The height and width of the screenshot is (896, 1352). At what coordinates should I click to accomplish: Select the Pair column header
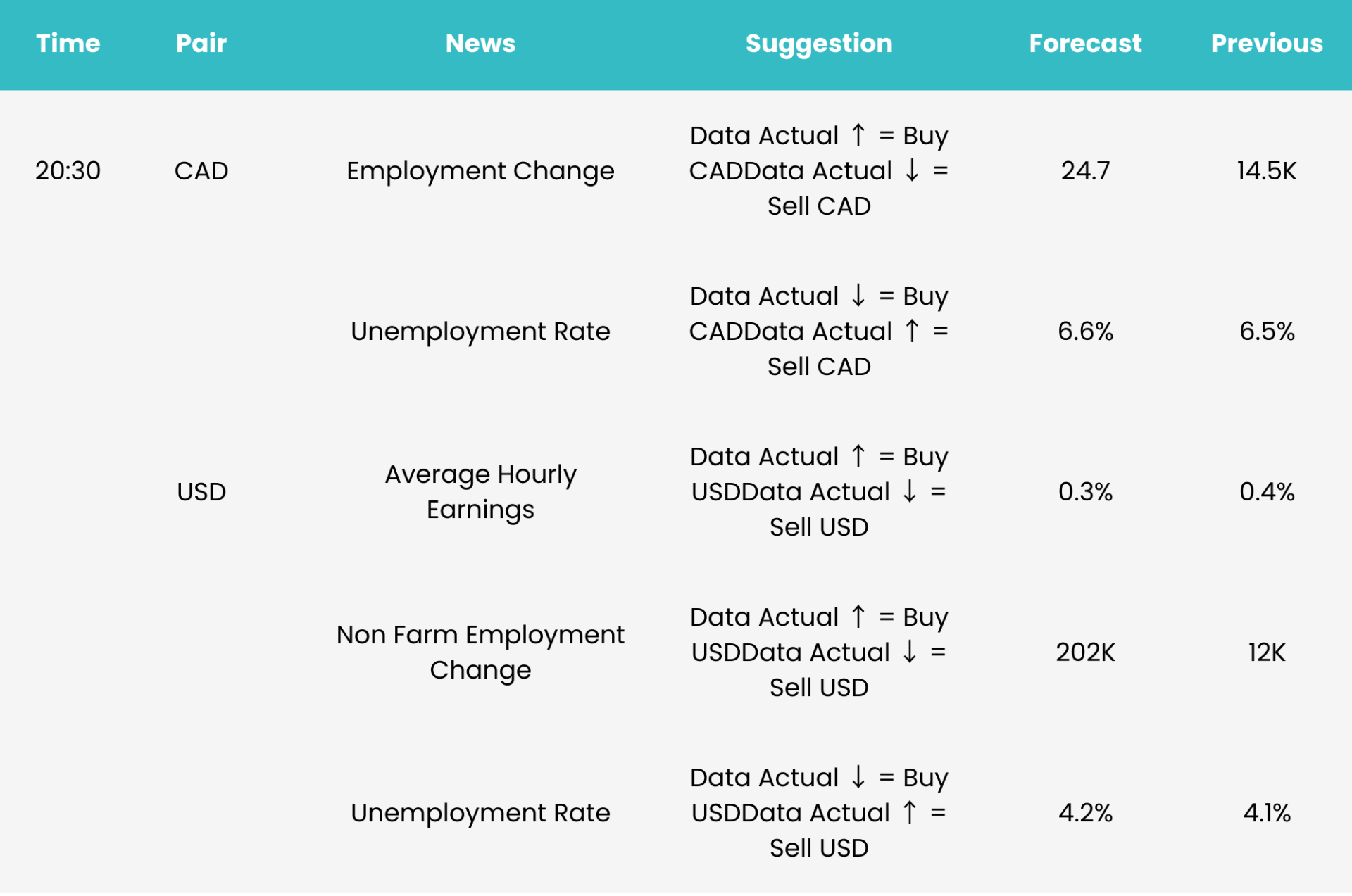tap(201, 44)
